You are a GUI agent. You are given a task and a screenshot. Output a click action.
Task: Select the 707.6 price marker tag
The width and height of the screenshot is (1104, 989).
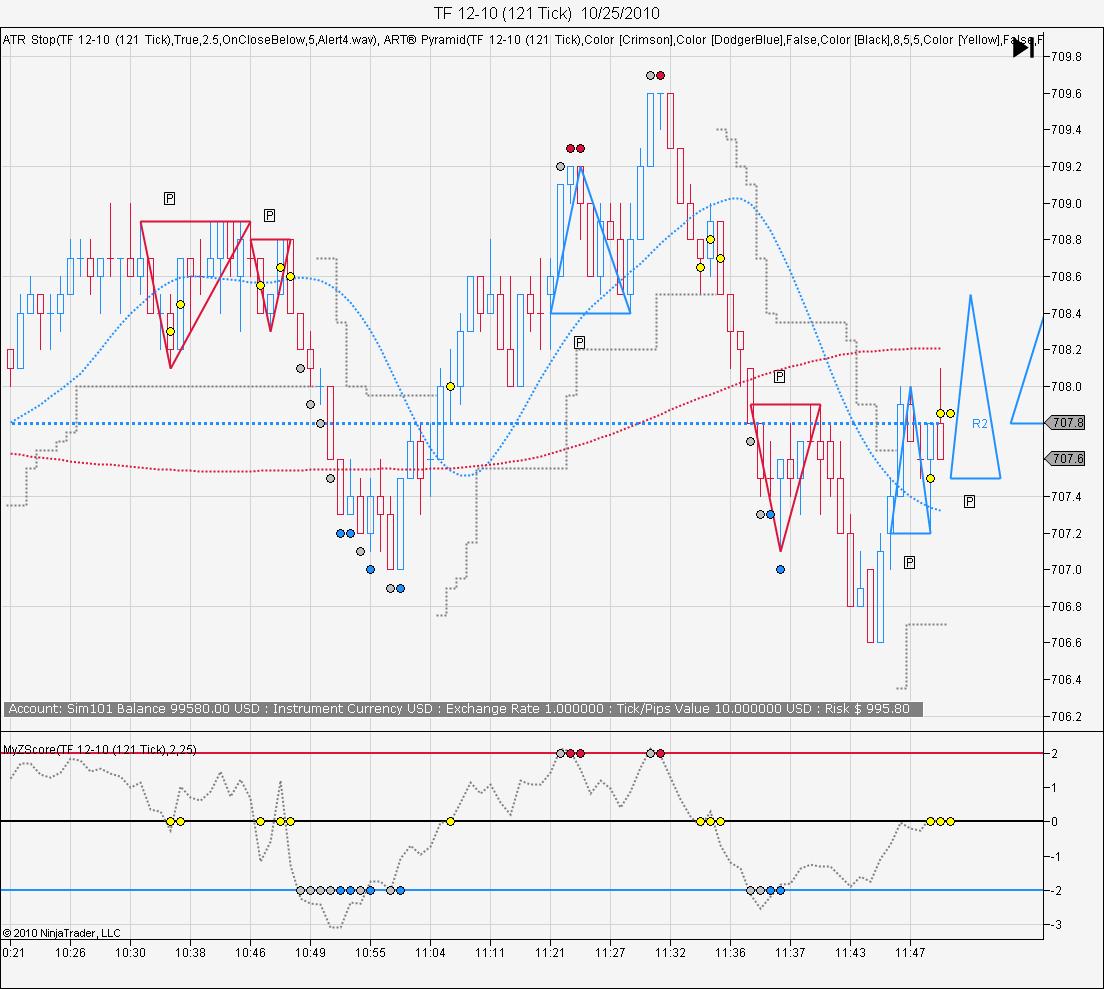point(1065,458)
